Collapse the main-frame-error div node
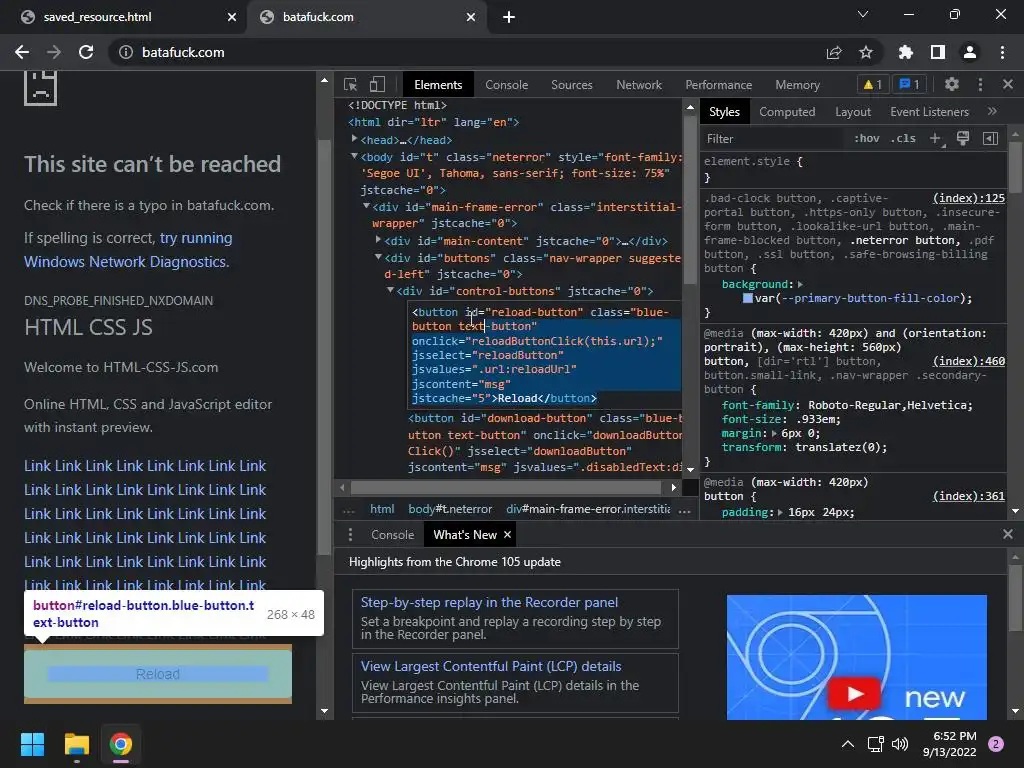This screenshot has height=768, width=1024. coord(366,206)
